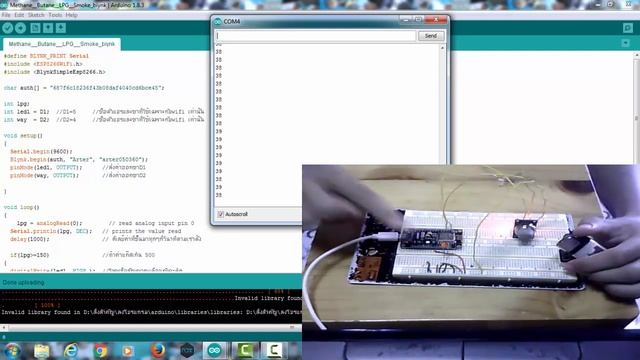Open the Windows Start button
This screenshot has width=640, height=360.
coord(12,350)
